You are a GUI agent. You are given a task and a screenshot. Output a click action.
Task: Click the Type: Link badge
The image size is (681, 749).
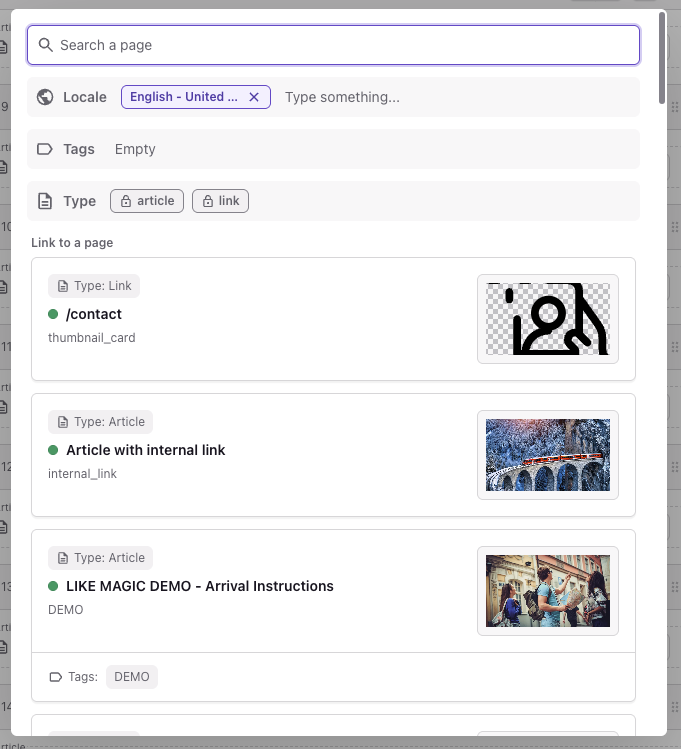(94, 286)
